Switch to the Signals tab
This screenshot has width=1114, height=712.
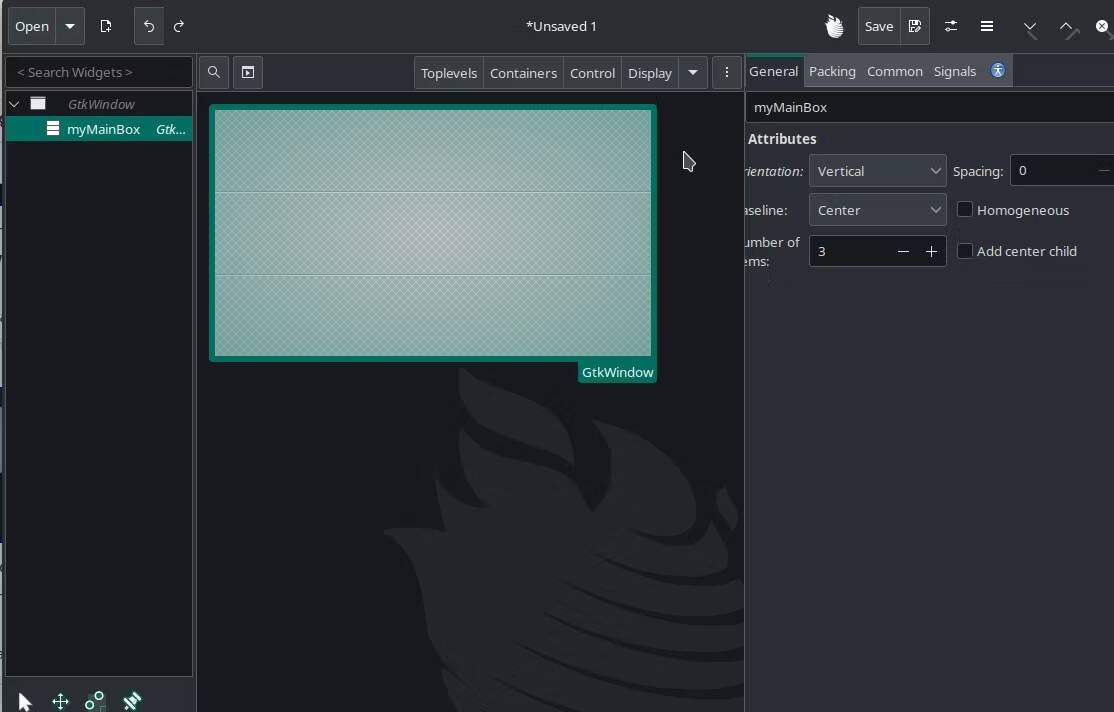pyautogui.click(x=954, y=71)
